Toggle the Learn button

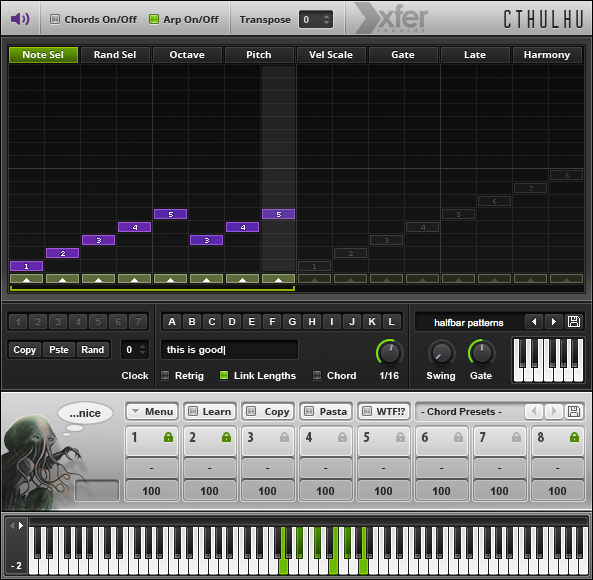pyautogui.click(x=210, y=411)
